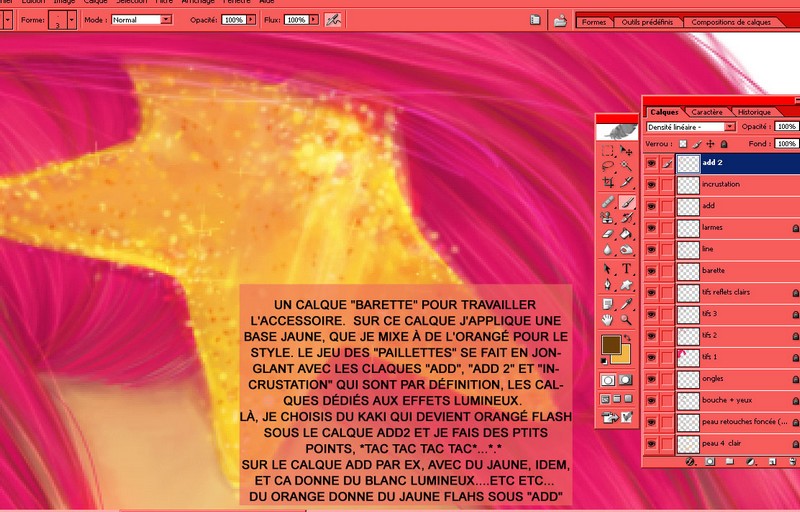The height and width of the screenshot is (512, 800).
Task: Select the Blur (water drop) tool
Action: pos(607,250)
